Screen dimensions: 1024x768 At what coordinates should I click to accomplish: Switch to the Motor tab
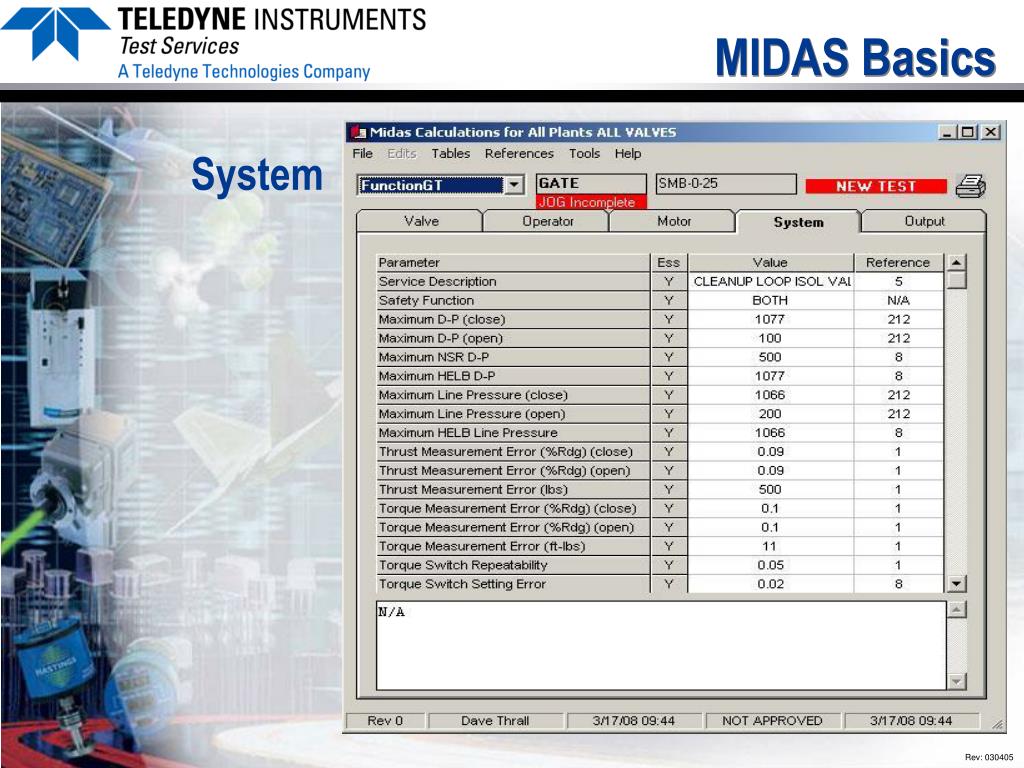[x=674, y=221]
